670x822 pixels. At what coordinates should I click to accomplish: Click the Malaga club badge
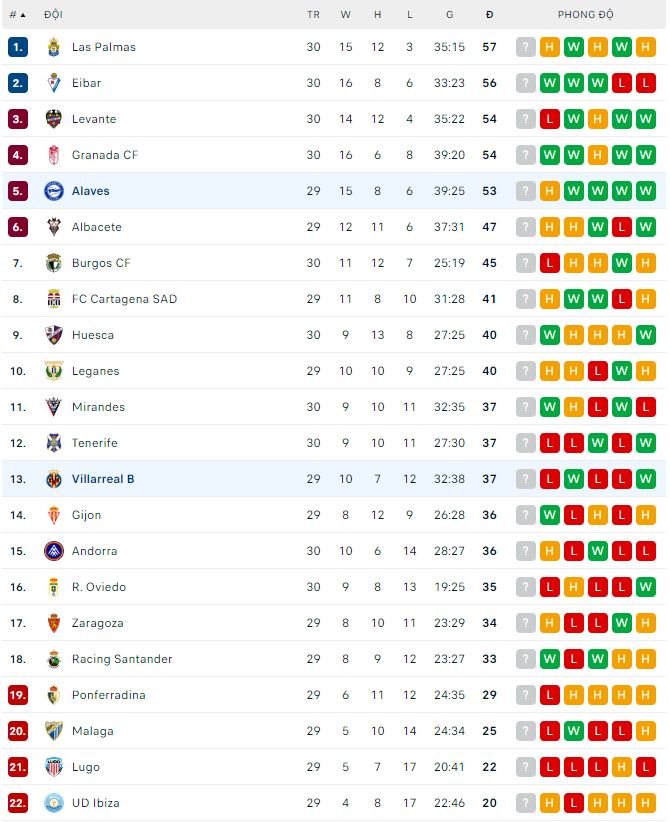point(55,731)
